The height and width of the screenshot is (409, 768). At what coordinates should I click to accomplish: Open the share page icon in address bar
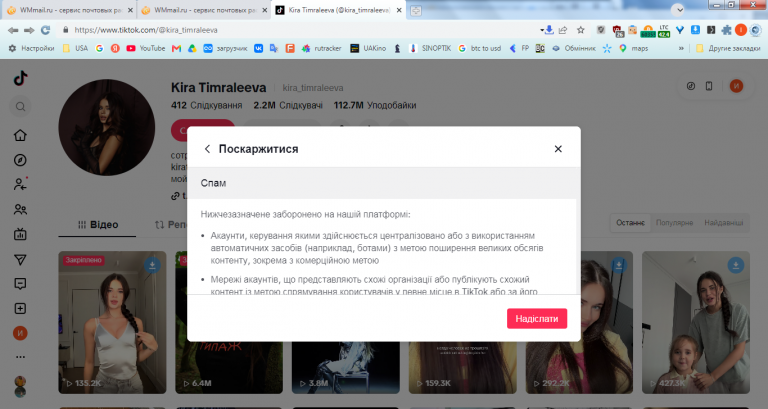(563, 30)
